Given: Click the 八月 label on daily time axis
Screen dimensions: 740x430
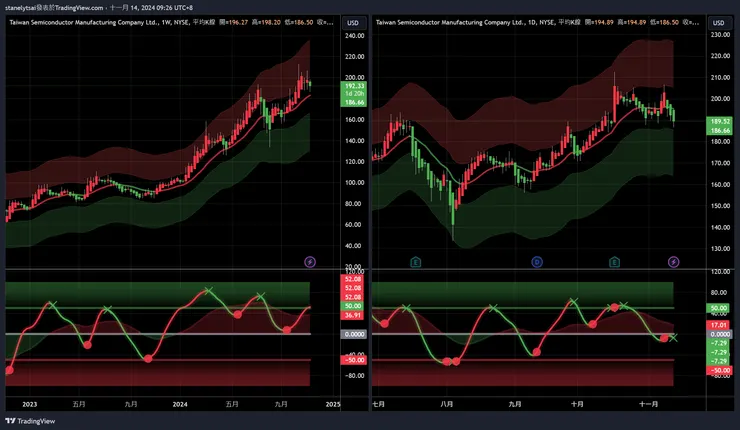Looking at the screenshot, I should pyautogui.click(x=446, y=404).
